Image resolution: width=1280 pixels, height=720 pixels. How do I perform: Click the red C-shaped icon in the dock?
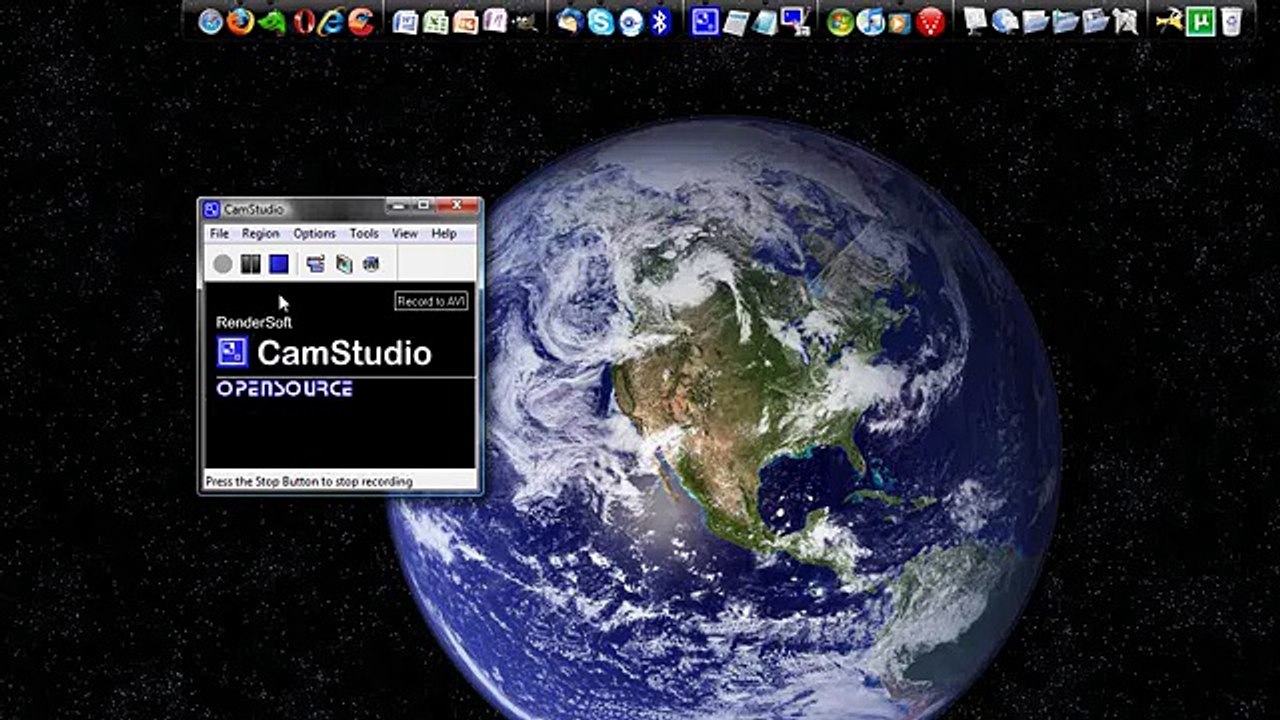[361, 21]
